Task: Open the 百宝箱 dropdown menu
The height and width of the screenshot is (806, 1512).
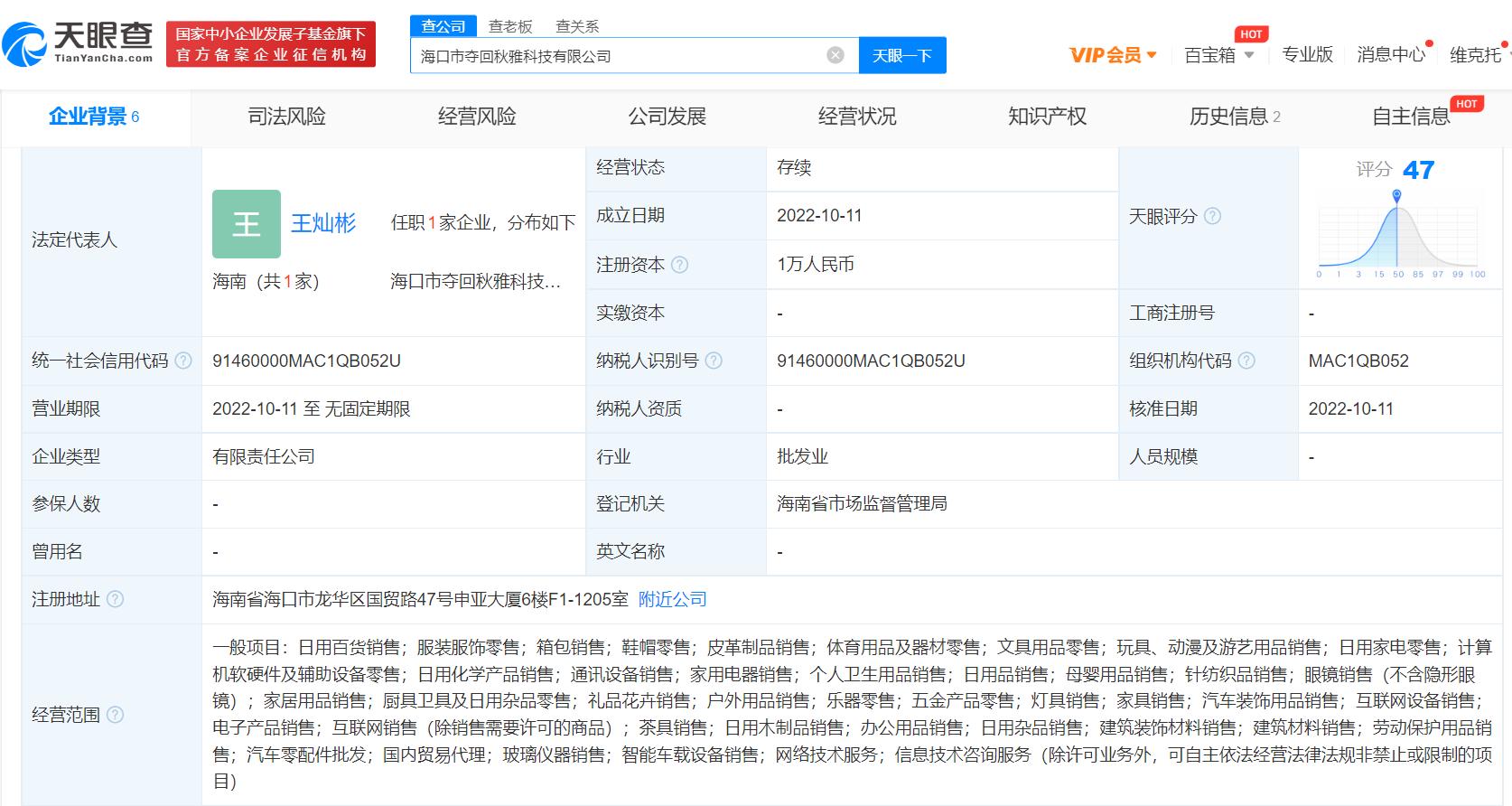Action: 1219,55
